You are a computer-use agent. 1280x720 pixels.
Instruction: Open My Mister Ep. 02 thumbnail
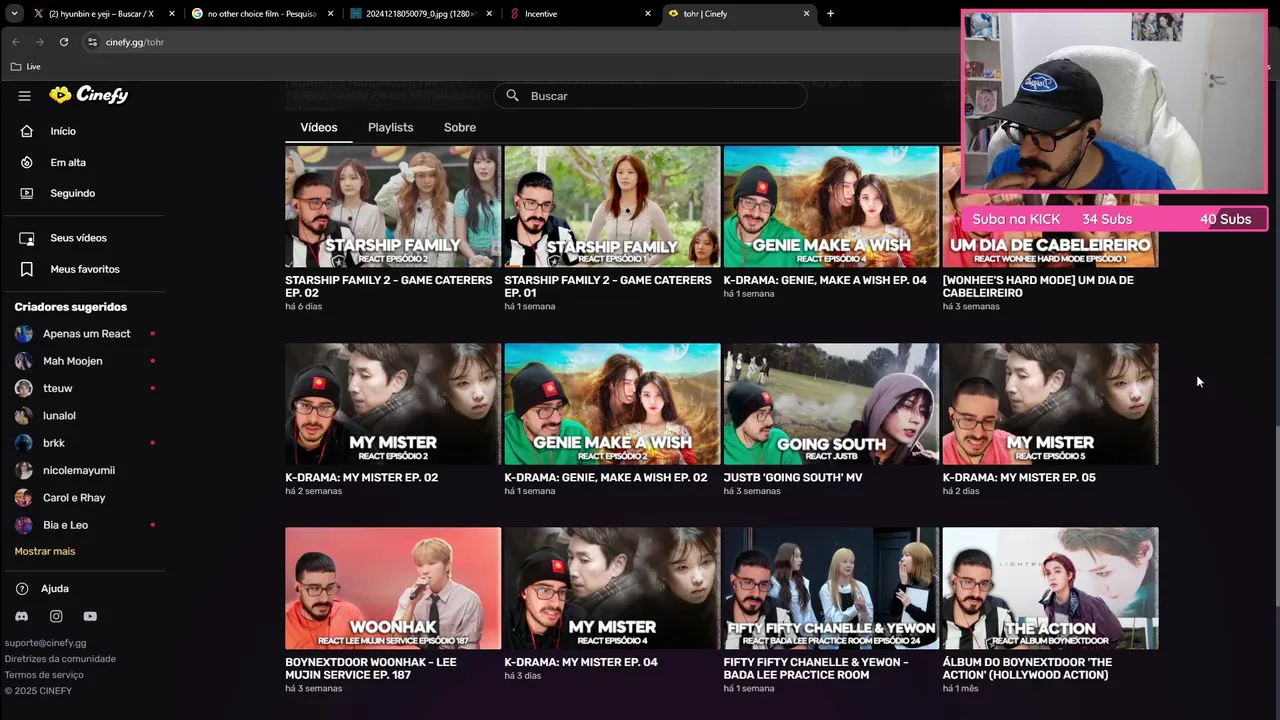393,404
